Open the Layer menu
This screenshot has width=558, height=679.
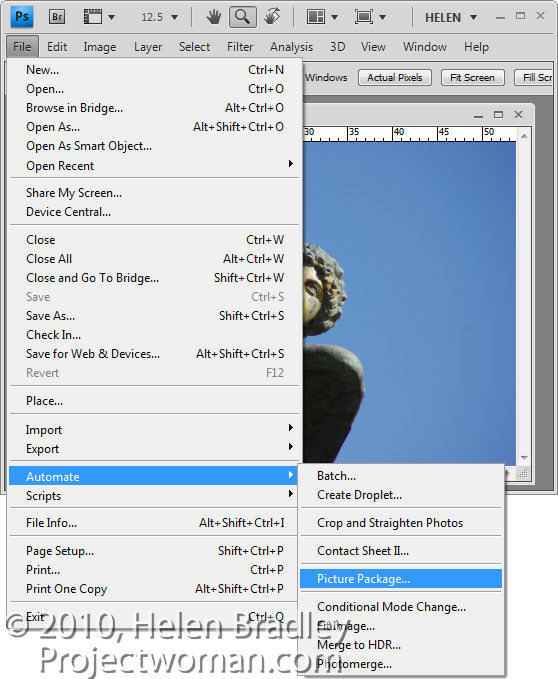[x=148, y=47]
